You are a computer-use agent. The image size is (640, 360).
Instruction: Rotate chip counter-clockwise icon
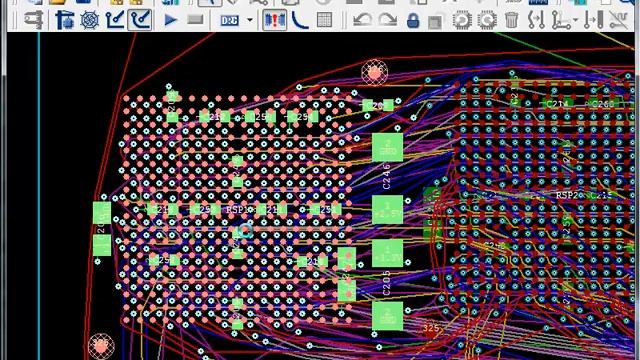(x=462, y=20)
